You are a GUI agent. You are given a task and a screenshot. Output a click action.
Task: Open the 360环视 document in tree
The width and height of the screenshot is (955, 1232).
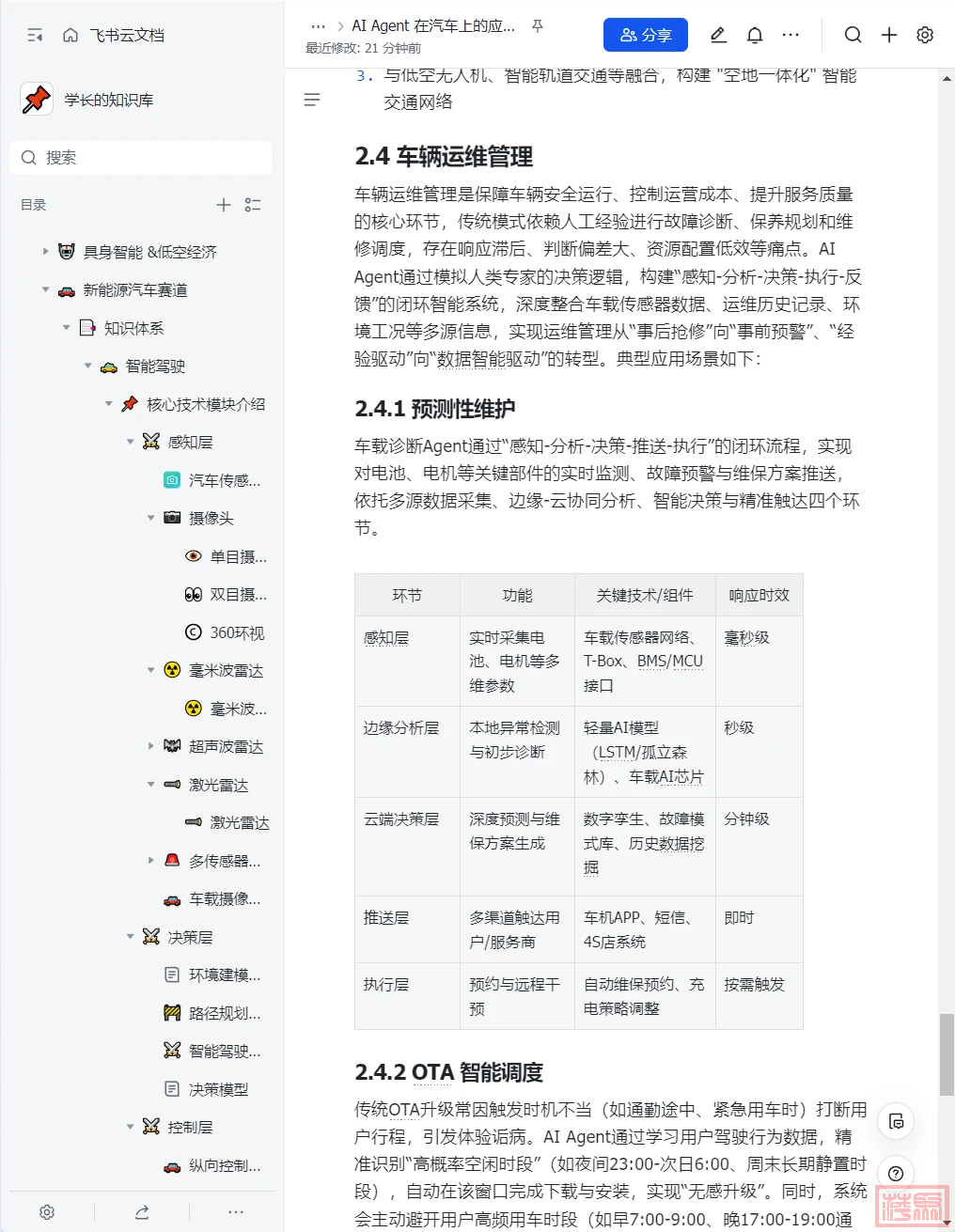coord(236,632)
